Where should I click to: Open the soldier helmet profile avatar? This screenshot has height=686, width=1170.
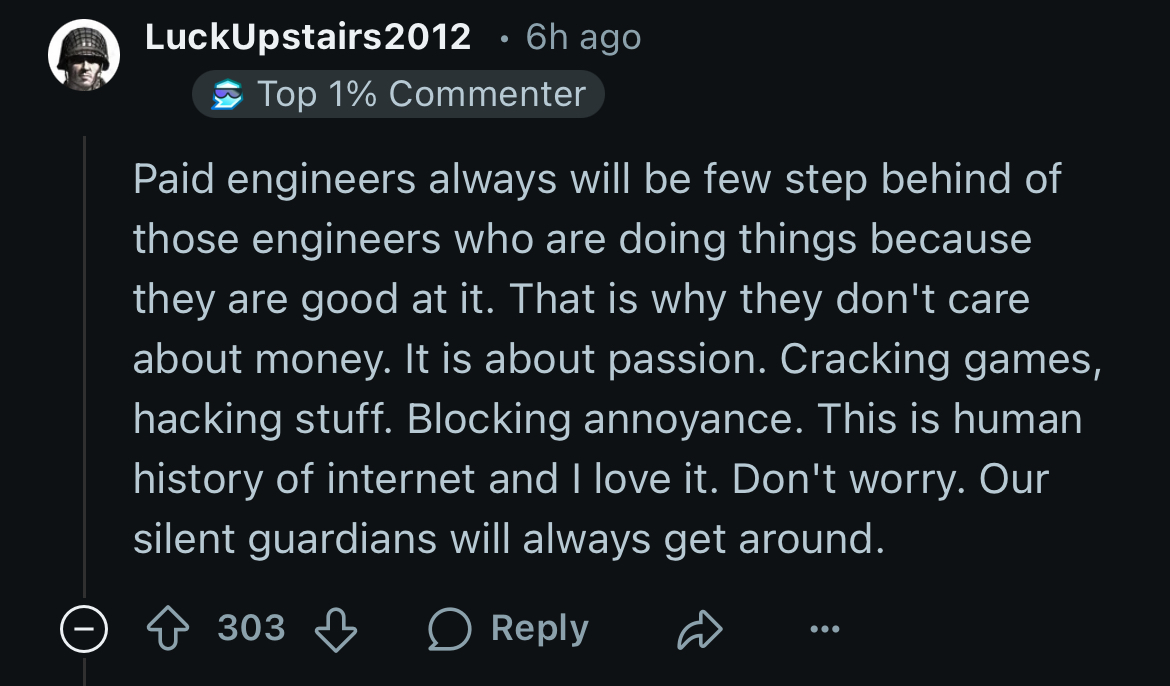(x=84, y=57)
